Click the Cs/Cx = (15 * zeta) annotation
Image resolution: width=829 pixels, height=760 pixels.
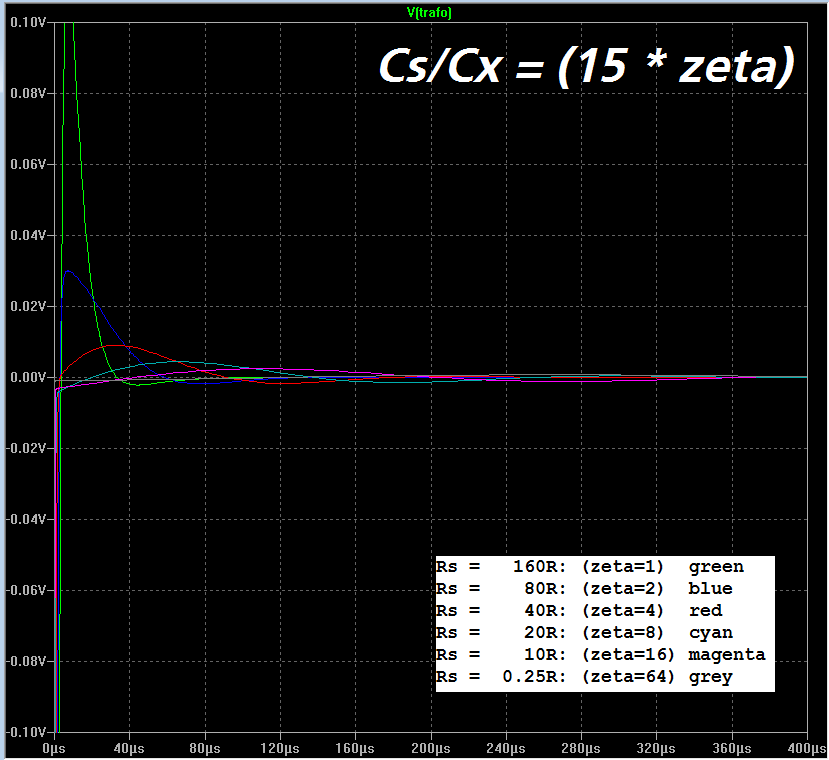click(x=587, y=67)
